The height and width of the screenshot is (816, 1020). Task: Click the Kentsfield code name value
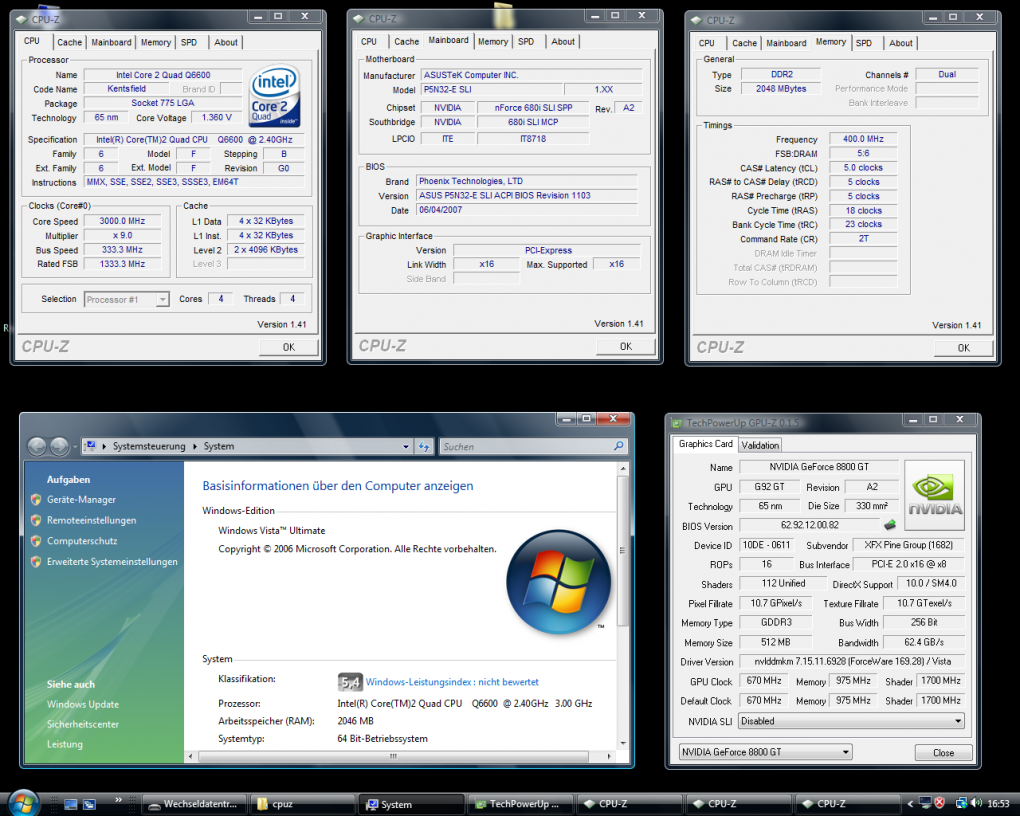pos(126,88)
